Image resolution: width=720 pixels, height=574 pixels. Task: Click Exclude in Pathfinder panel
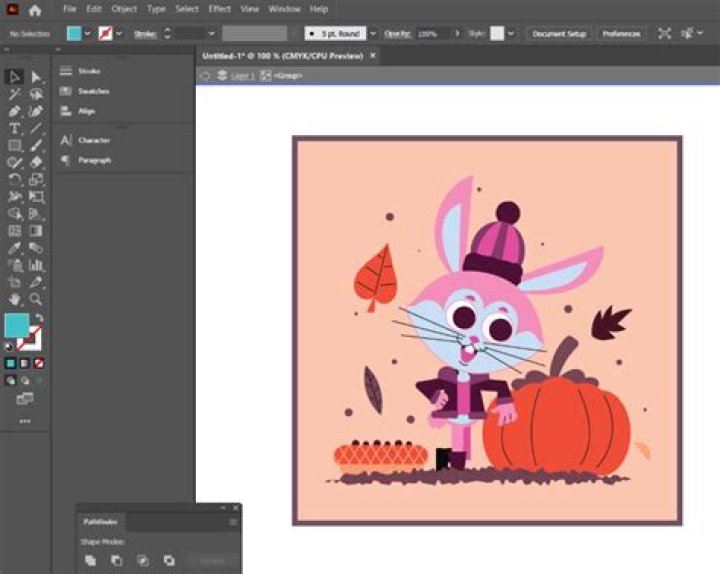(169, 560)
